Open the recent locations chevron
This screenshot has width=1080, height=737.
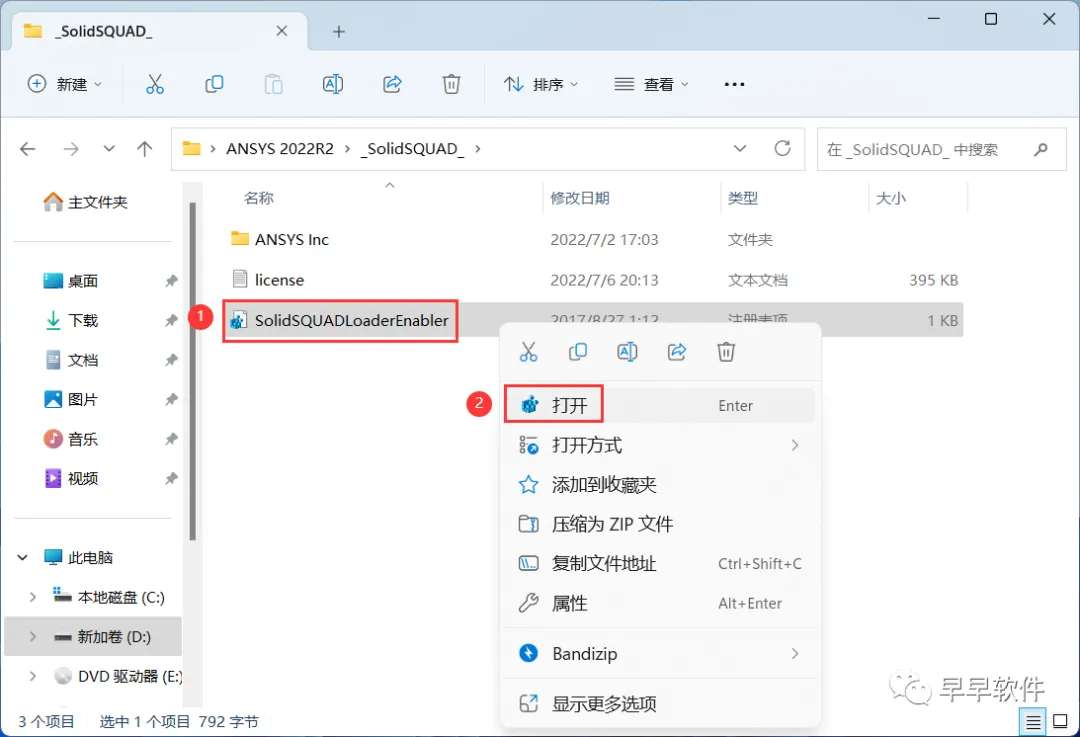coord(109,149)
